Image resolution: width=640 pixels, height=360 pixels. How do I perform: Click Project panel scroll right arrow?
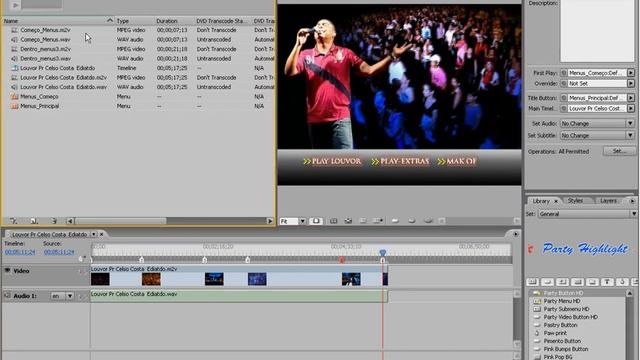(x=270, y=221)
